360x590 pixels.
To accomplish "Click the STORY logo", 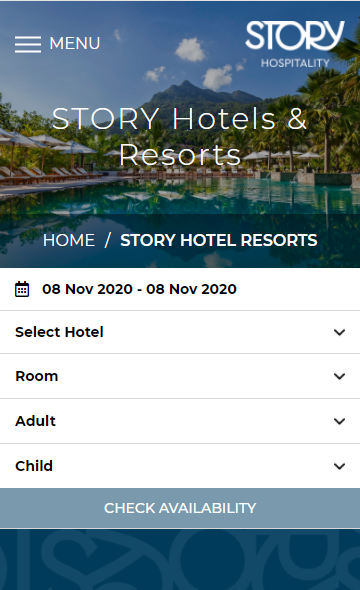I will coord(295,36).
